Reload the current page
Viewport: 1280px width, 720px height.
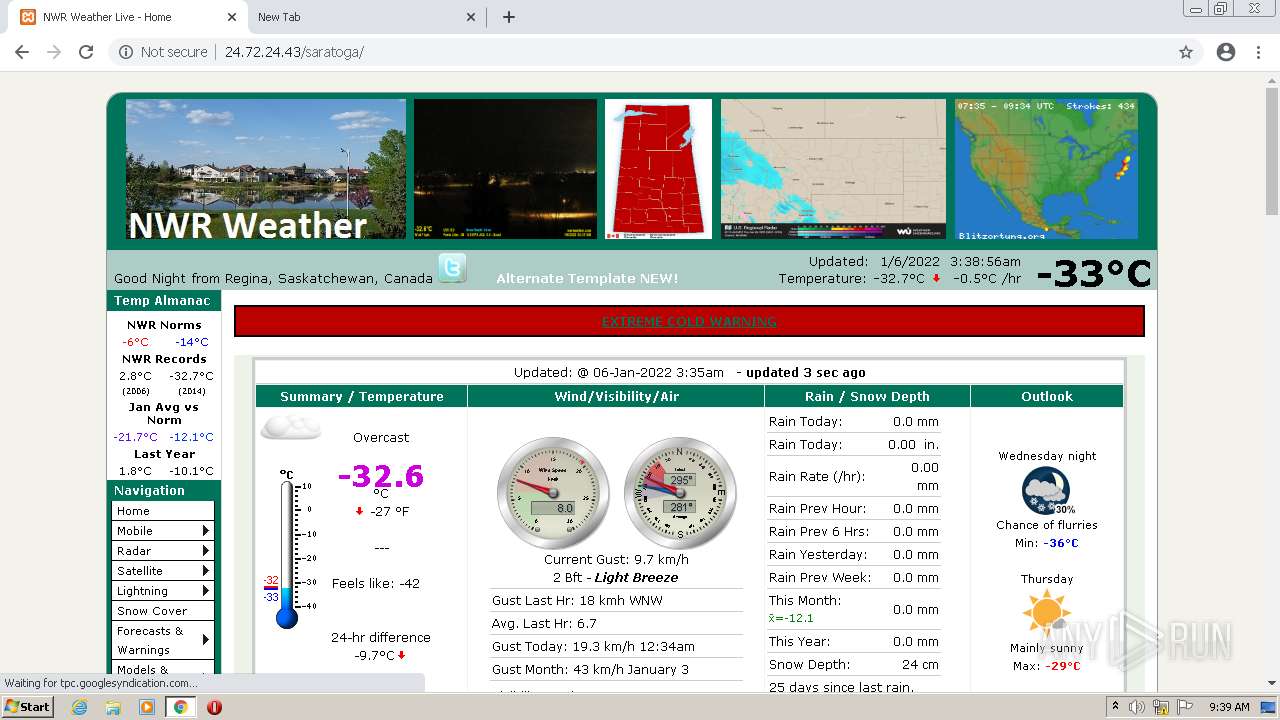pos(86,52)
